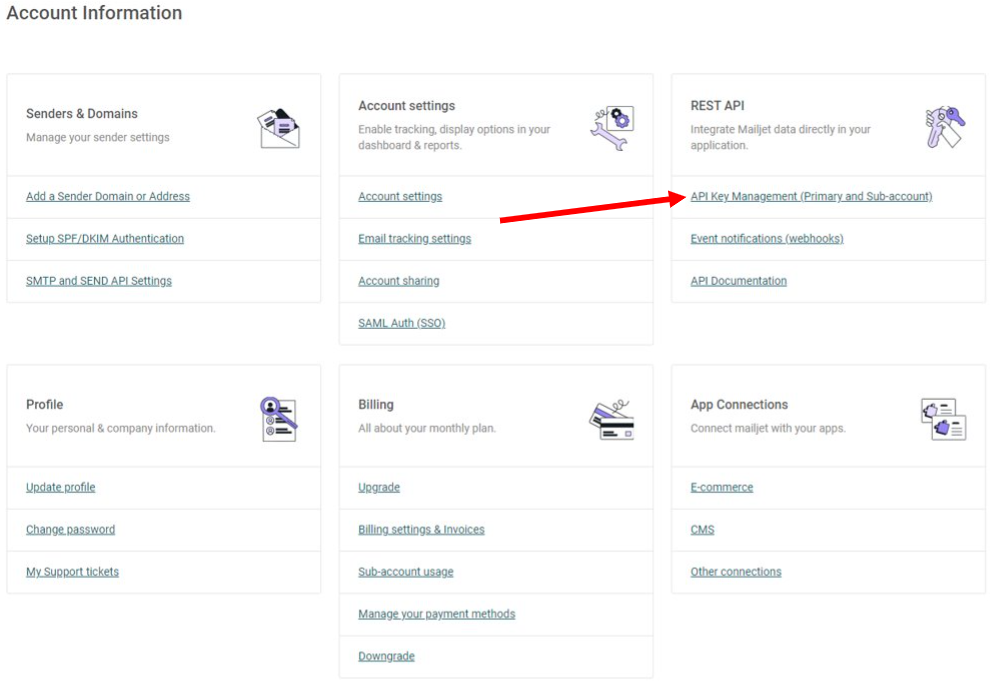This screenshot has width=994, height=683.
Task: Click the Upgrade link under Billing
Action: (379, 487)
